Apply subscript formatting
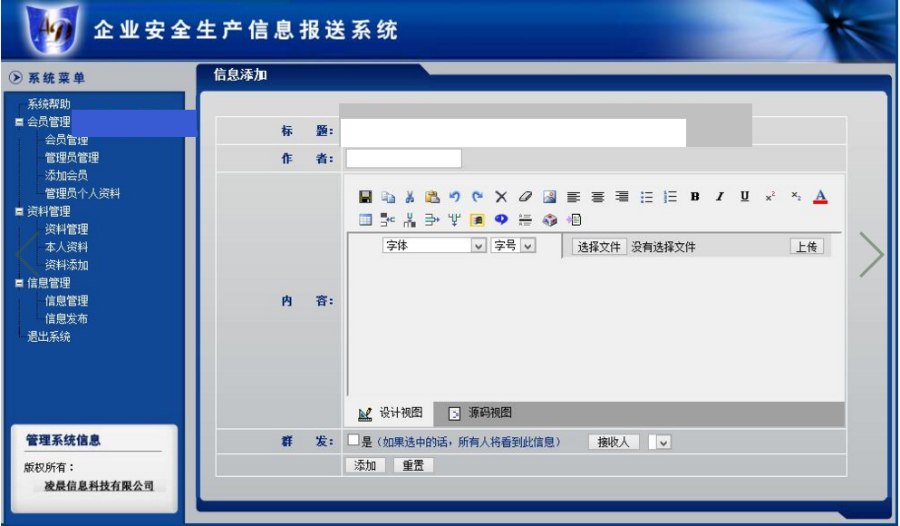The height and width of the screenshot is (526, 900). click(796, 196)
